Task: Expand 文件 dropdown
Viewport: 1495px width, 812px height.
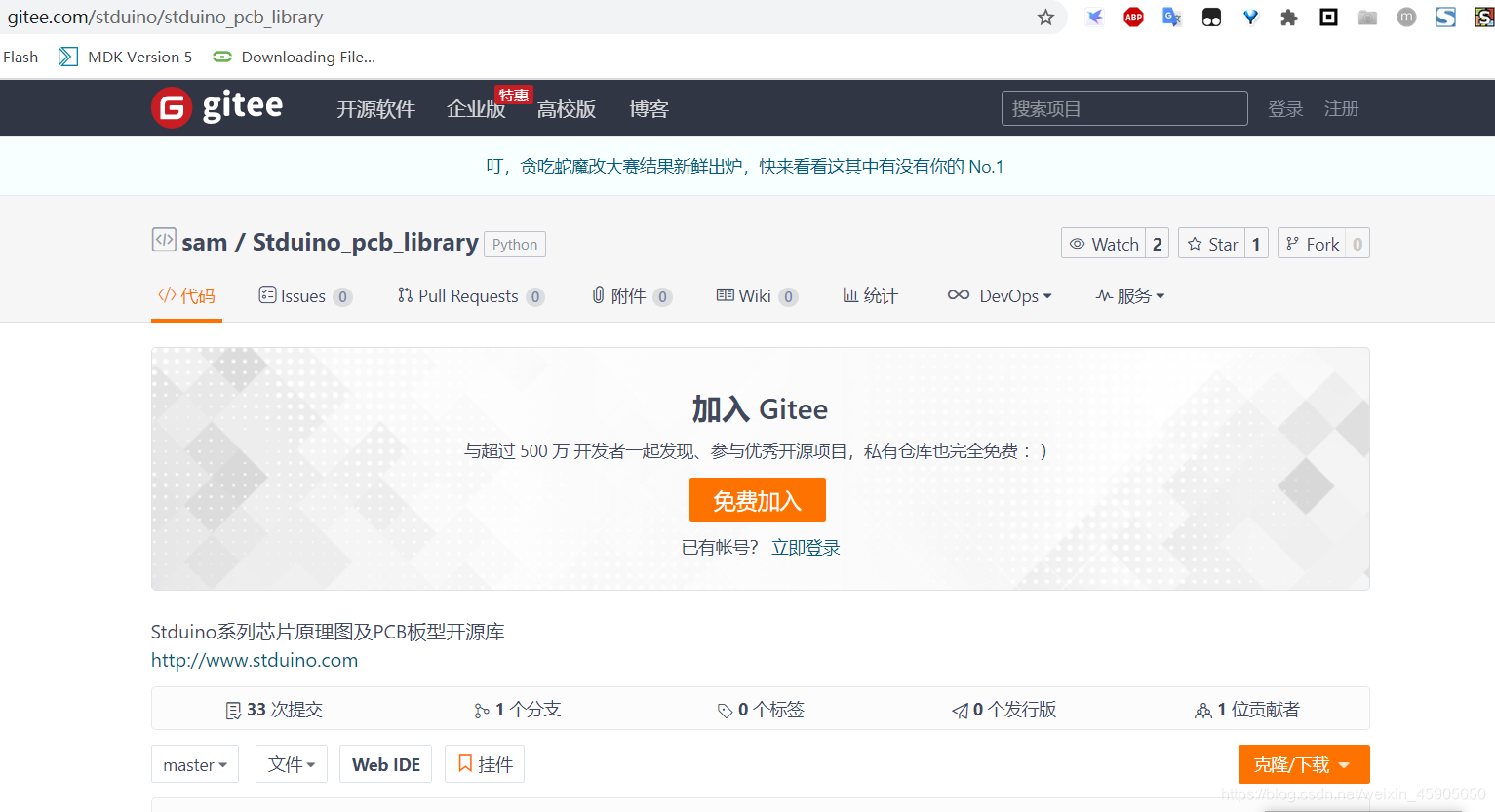Action: 292,764
